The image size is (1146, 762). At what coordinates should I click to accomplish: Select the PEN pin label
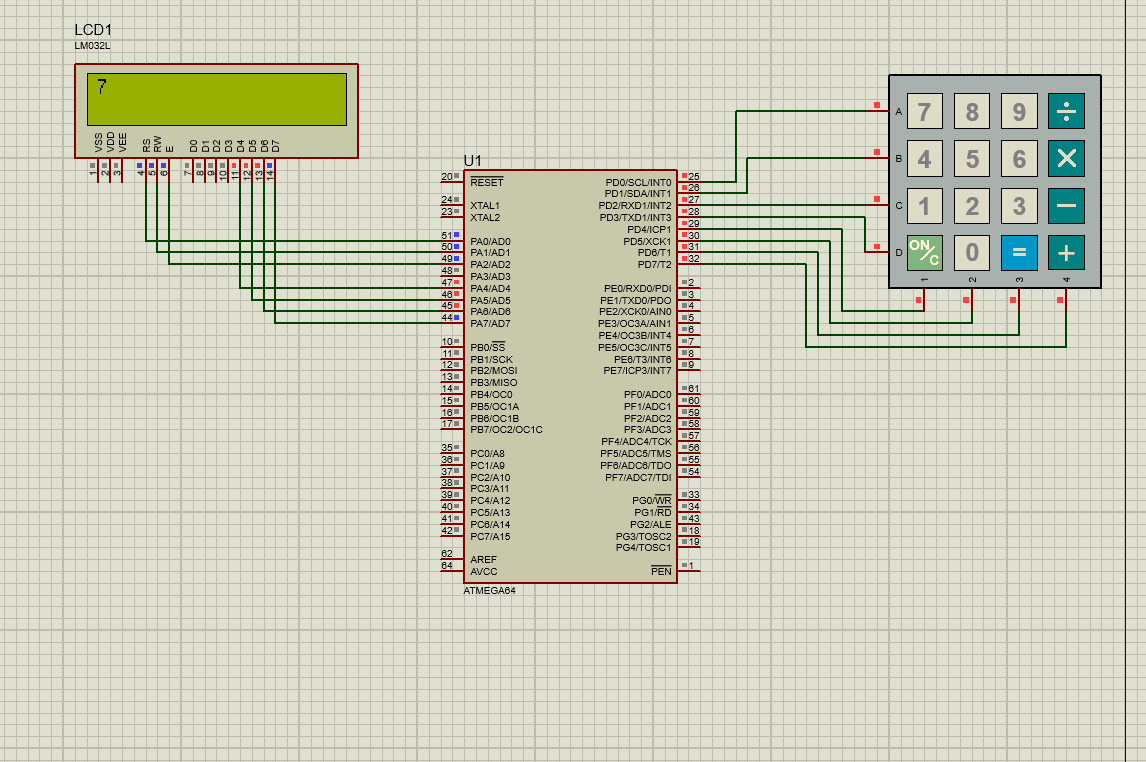pos(661,571)
